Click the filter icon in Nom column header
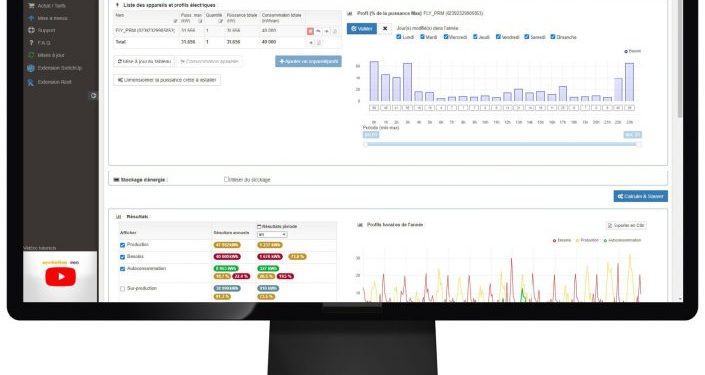 pos(175,21)
